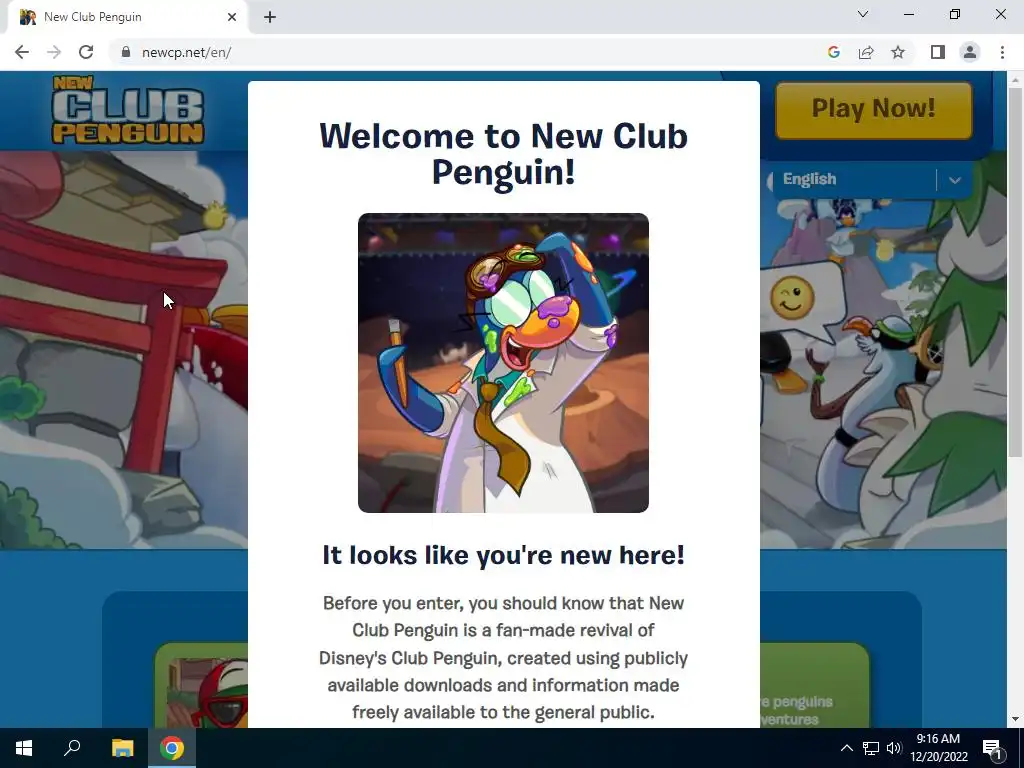Go back using the browser back arrow
Screen dimensions: 1024x768
(22, 52)
